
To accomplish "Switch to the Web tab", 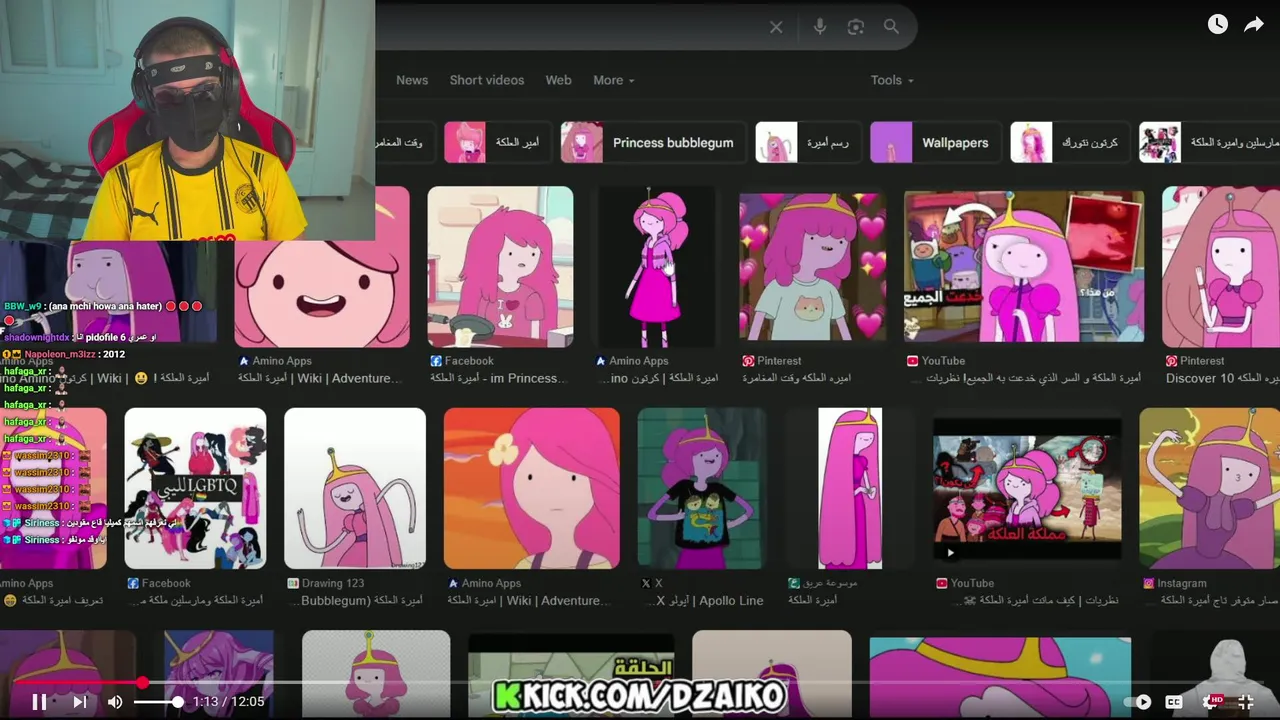I will [558, 80].
